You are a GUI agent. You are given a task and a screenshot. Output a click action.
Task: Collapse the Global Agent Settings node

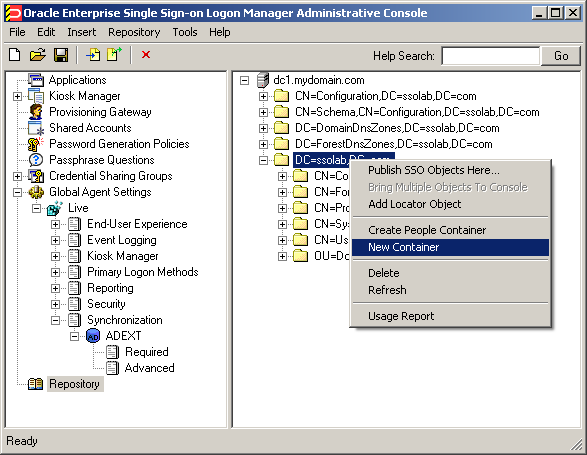coord(17,192)
